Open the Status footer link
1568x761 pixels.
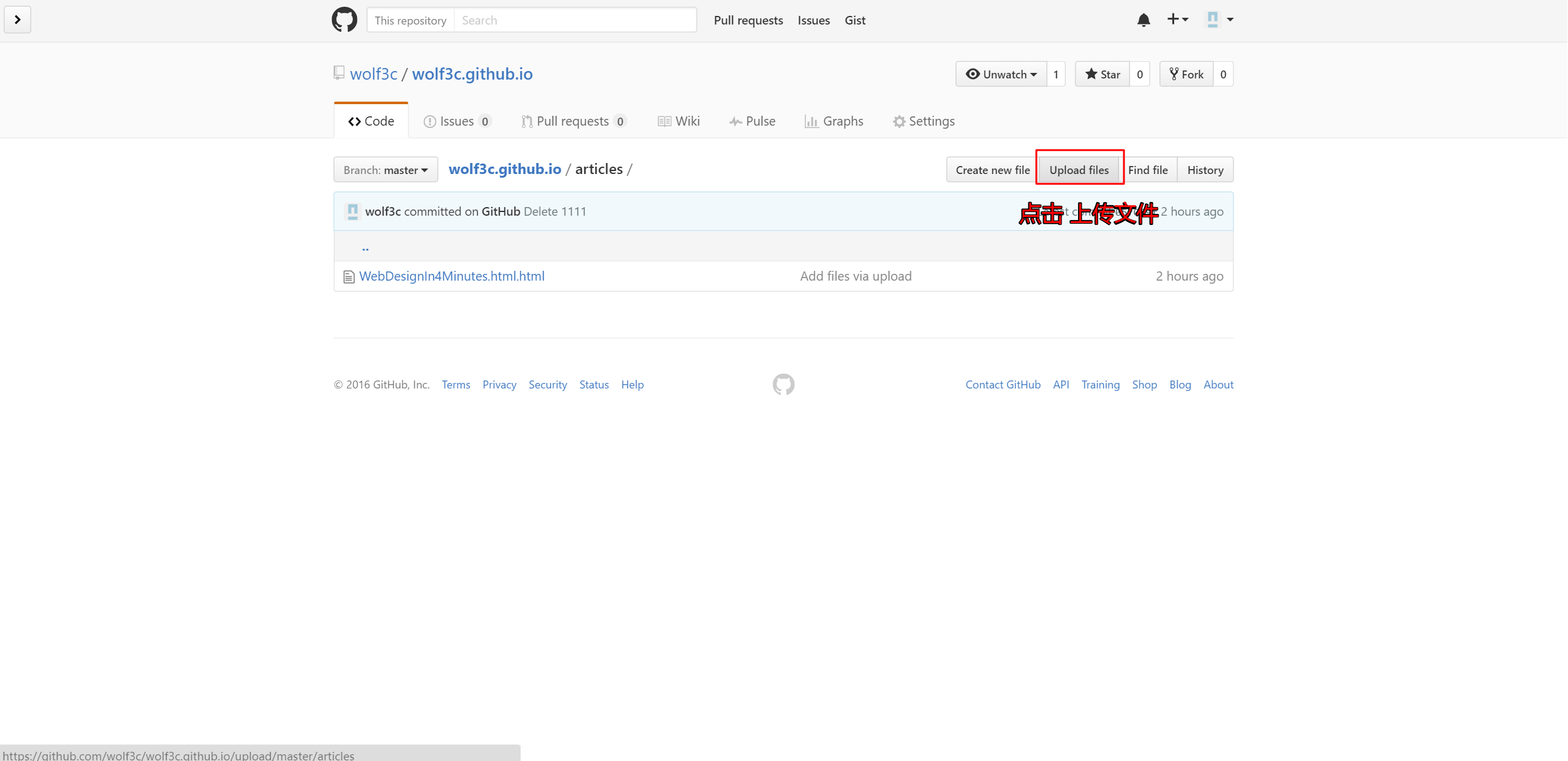coord(594,385)
